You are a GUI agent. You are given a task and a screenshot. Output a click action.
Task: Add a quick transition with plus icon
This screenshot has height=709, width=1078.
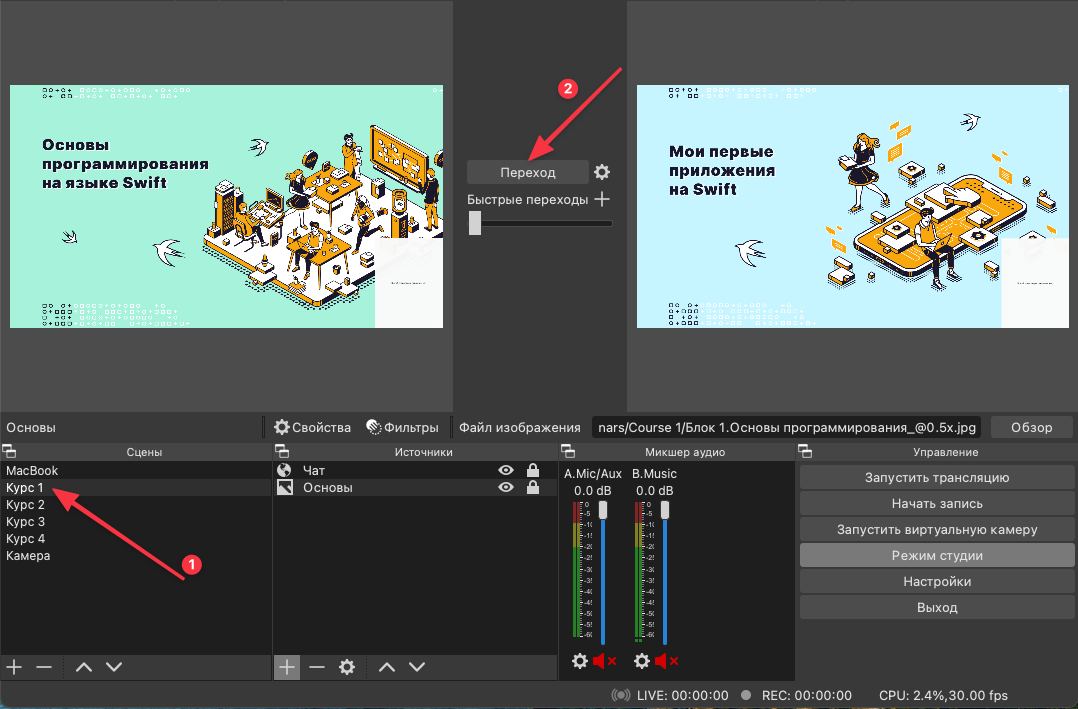coord(602,199)
